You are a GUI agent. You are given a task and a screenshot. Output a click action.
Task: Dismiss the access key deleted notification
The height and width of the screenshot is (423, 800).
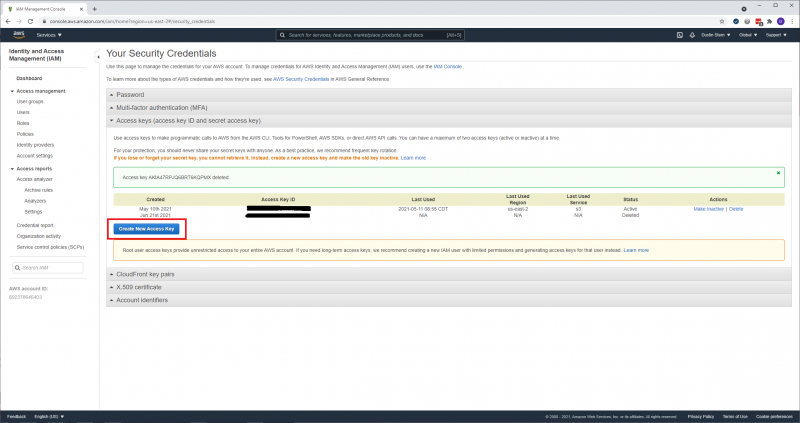778,173
